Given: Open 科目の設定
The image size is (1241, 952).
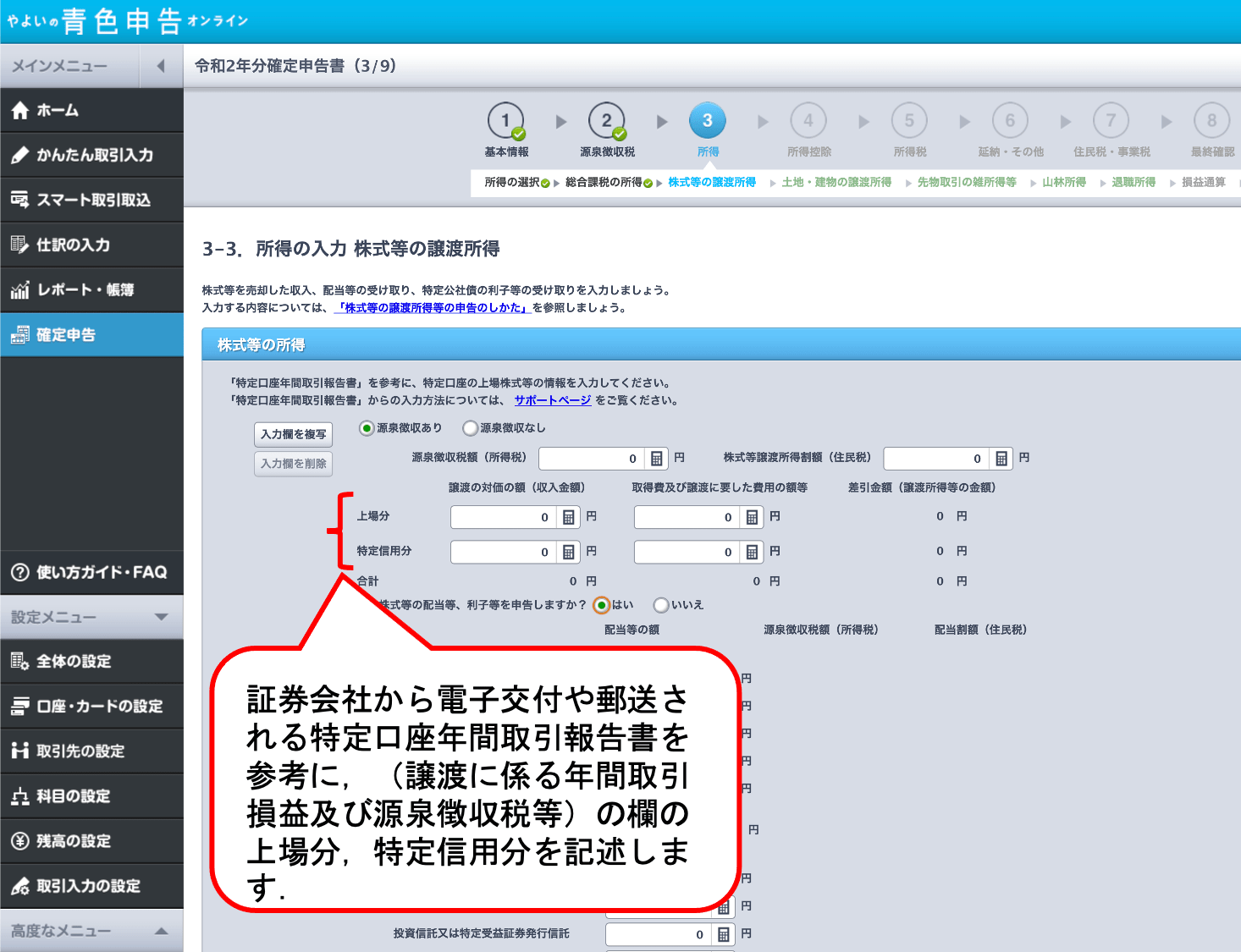Looking at the screenshot, I should [91, 795].
